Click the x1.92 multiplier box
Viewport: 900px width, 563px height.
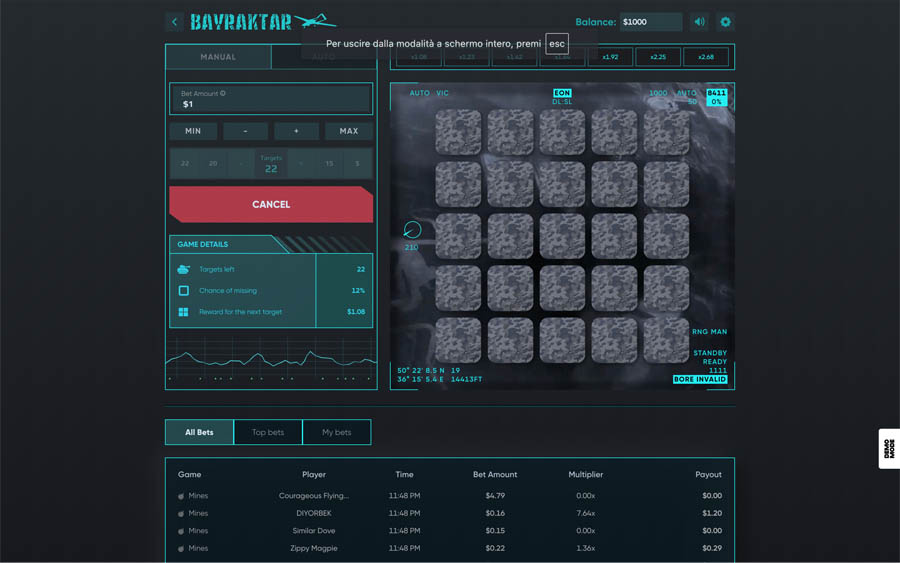click(x=610, y=57)
